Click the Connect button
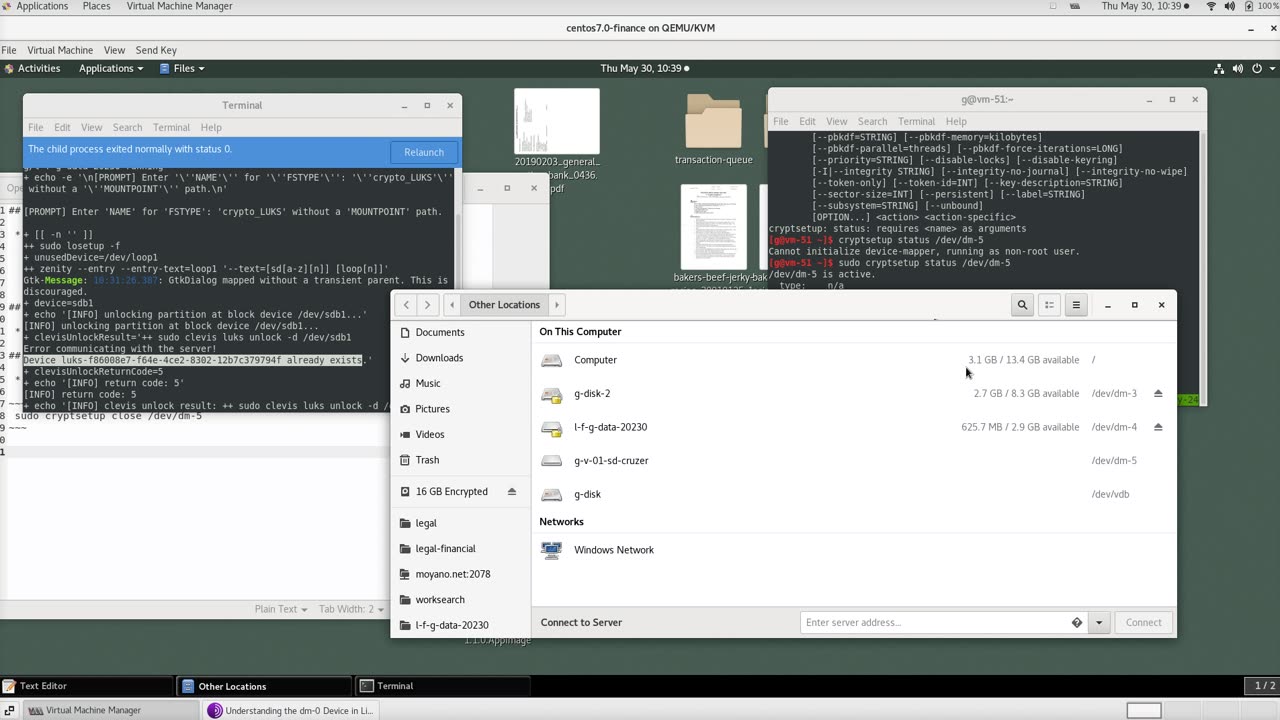 point(1143,622)
